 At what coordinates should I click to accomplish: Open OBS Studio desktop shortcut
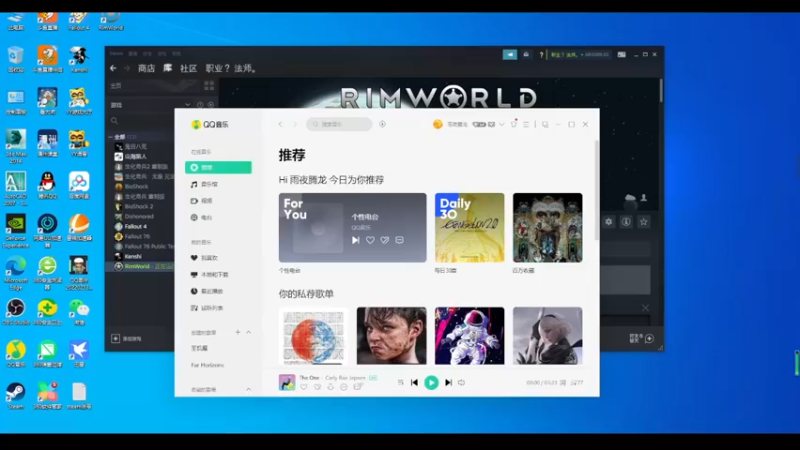point(16,312)
